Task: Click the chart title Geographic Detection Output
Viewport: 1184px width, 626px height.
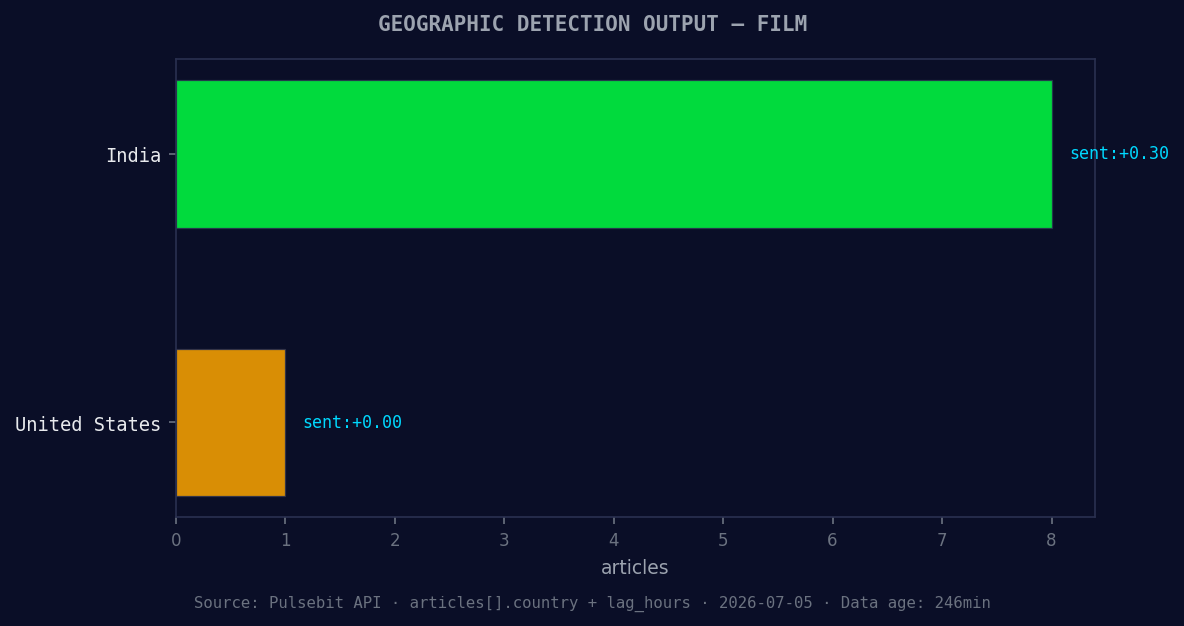Action: 593,24
